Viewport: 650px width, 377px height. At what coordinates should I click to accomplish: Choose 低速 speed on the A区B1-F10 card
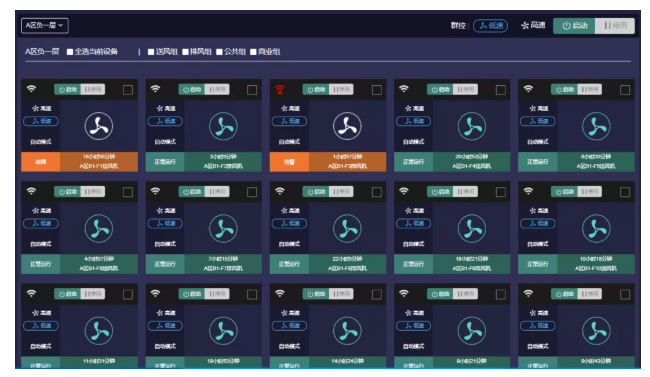tap(538, 224)
